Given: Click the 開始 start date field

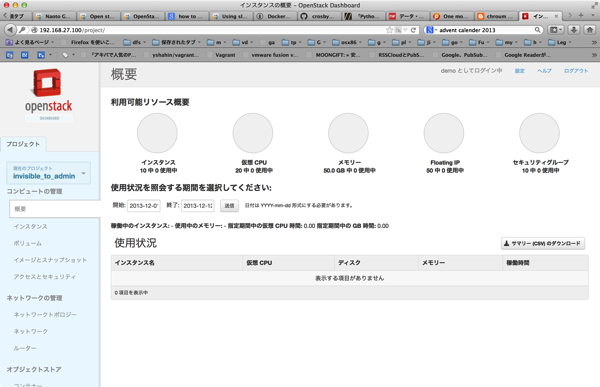Looking at the screenshot, I should [x=143, y=206].
